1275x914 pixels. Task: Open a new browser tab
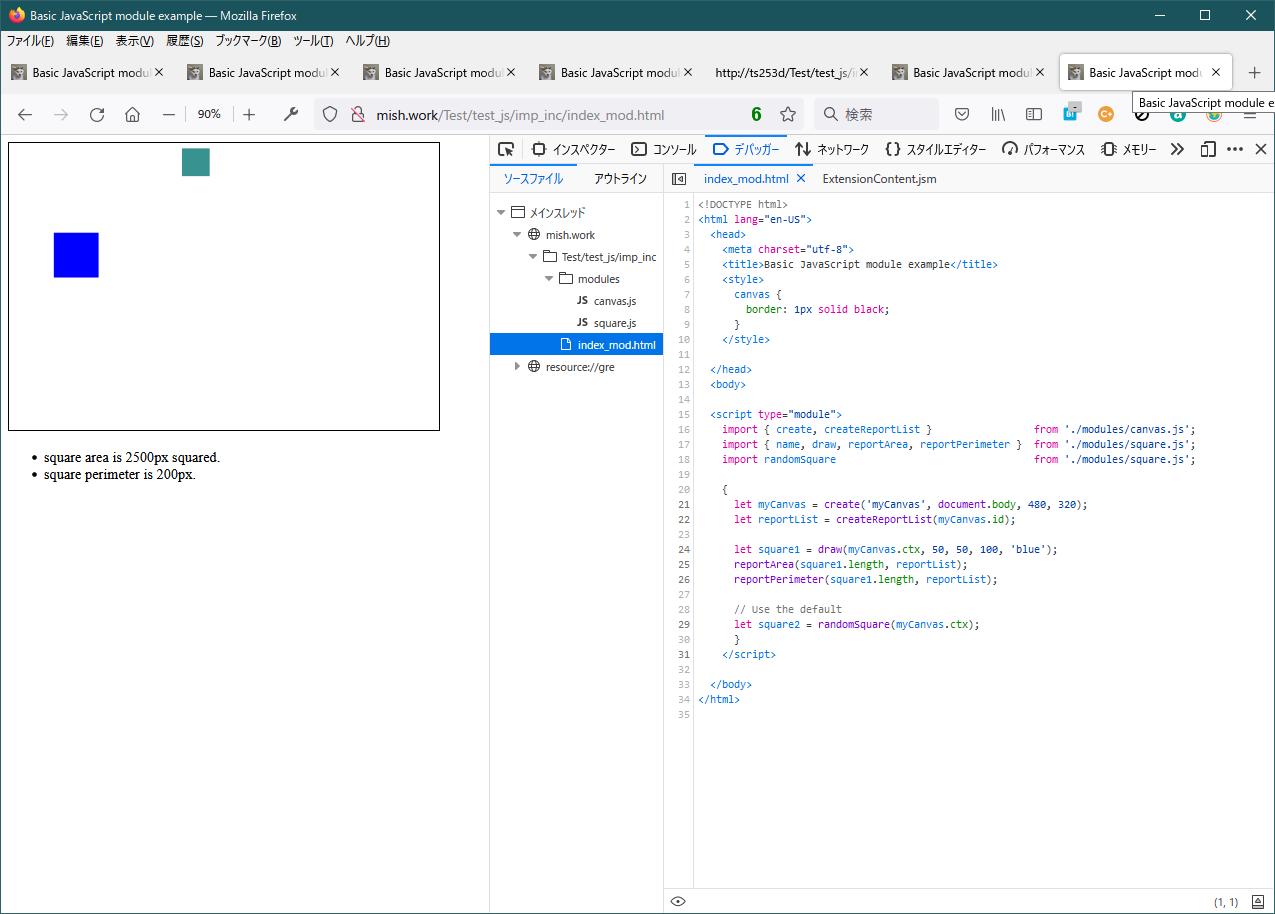[x=1254, y=72]
